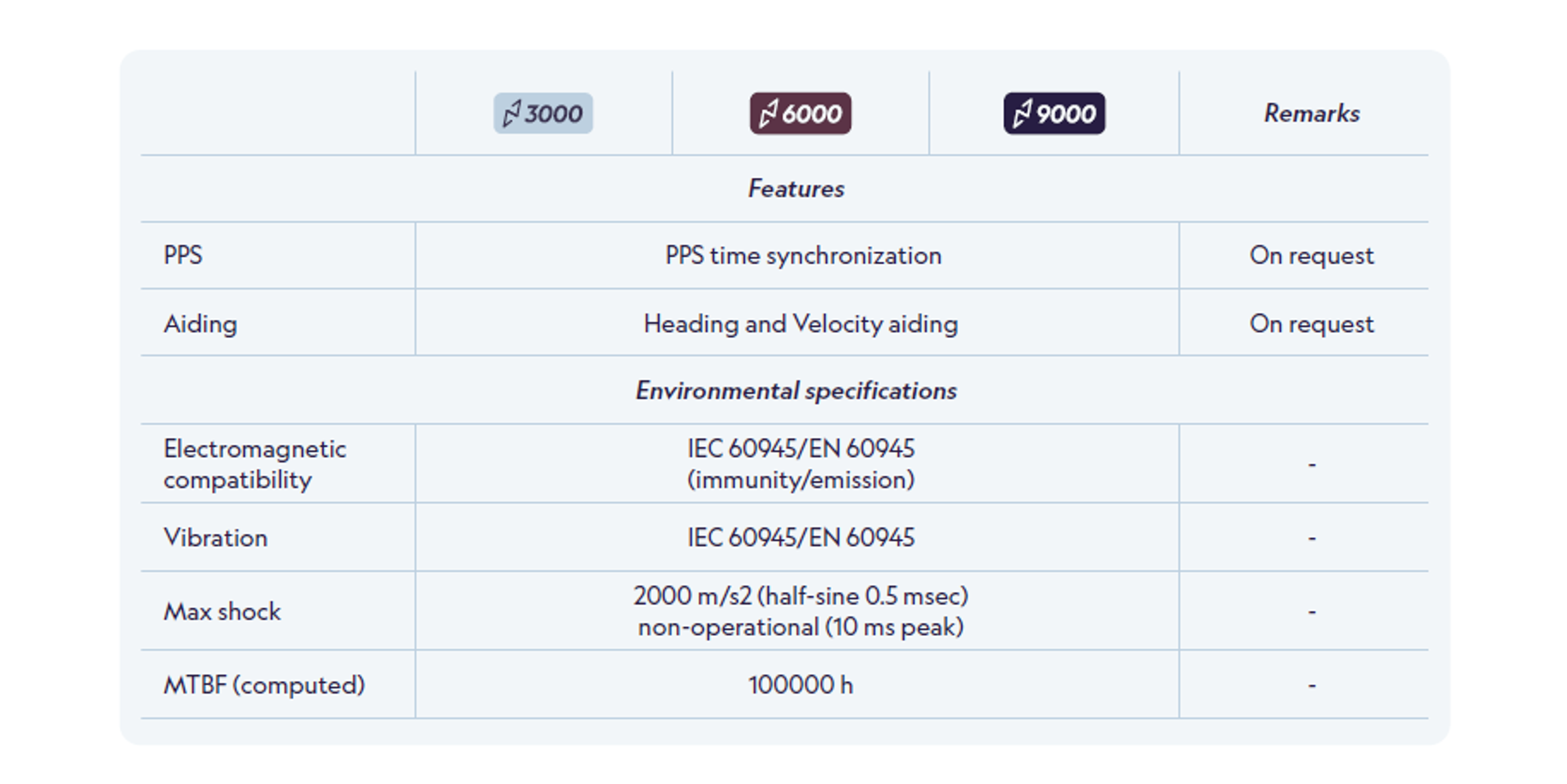1567x784 pixels.
Task: Click the 6000 model badge
Action: [801, 113]
